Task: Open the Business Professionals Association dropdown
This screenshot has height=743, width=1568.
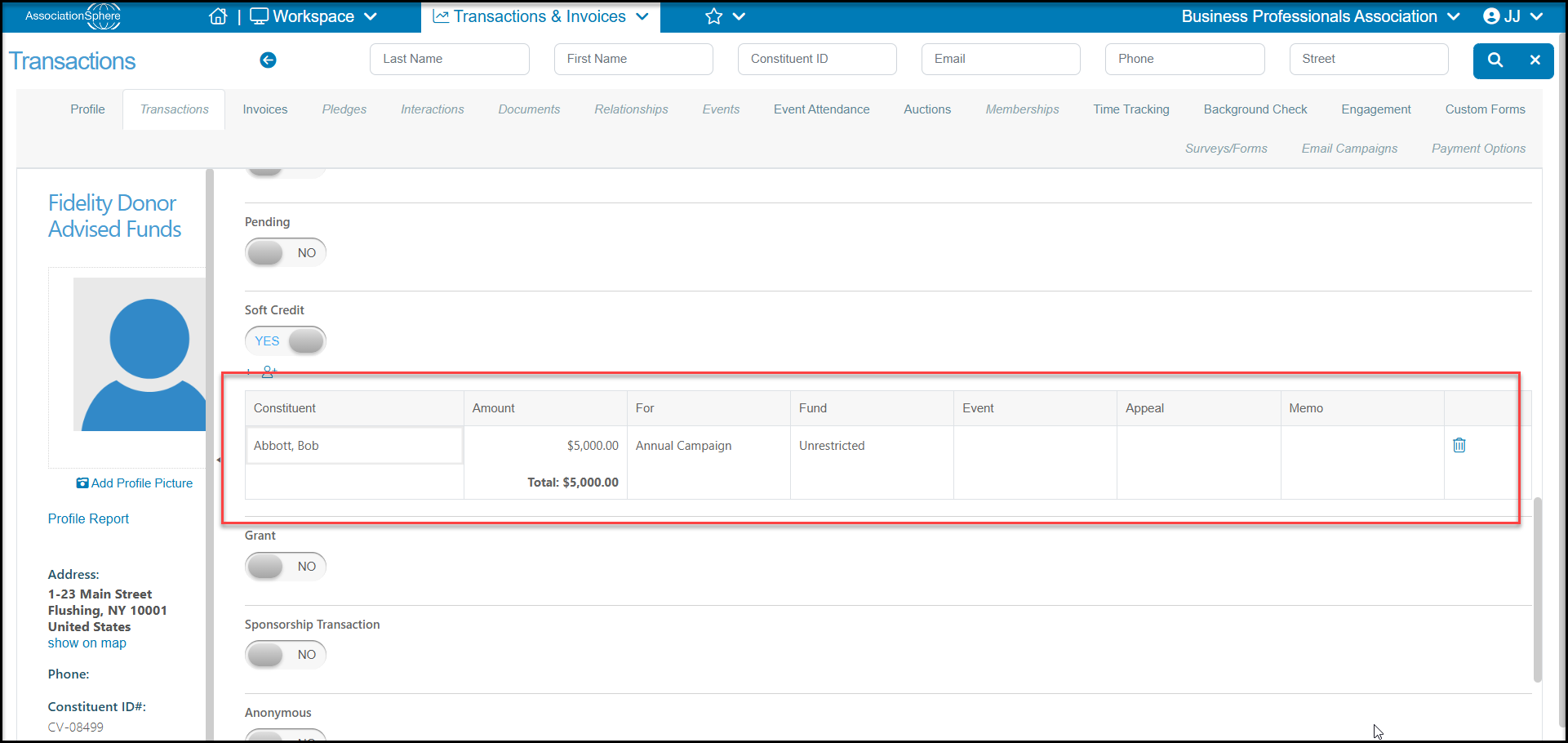Action: pos(1454,16)
